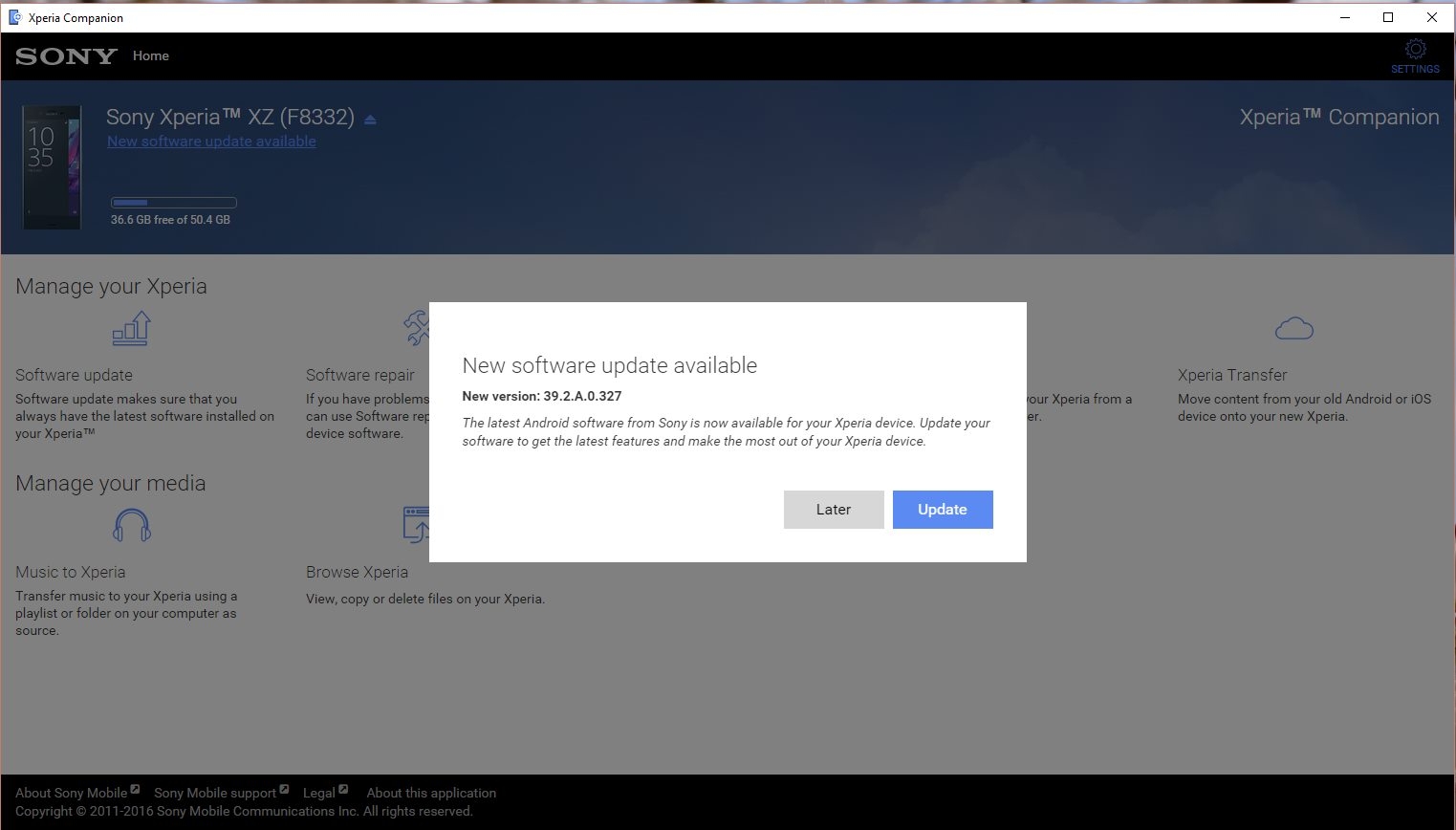This screenshot has height=830, width=1456.
Task: Click the Software update chart icon
Action: [x=132, y=328]
